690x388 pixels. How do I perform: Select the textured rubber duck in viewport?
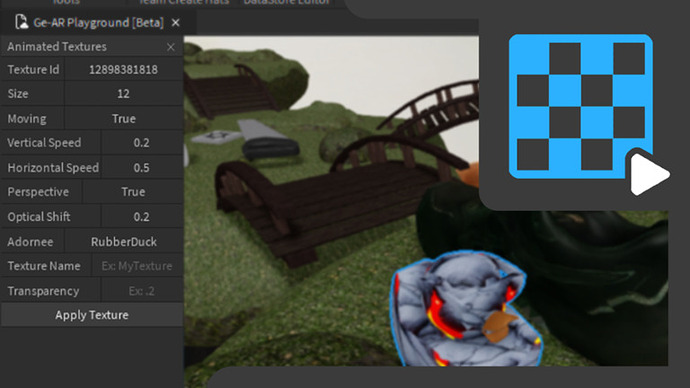pos(464,309)
